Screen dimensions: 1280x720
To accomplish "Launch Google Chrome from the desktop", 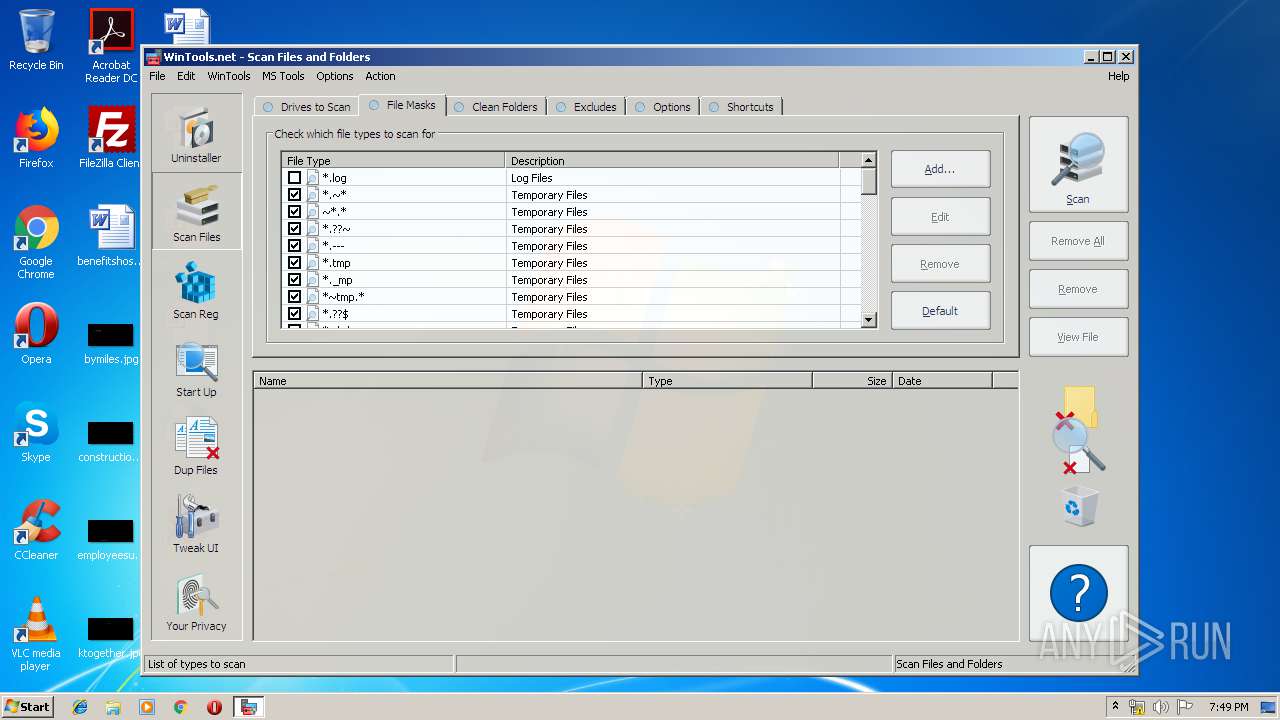I will click(36, 242).
